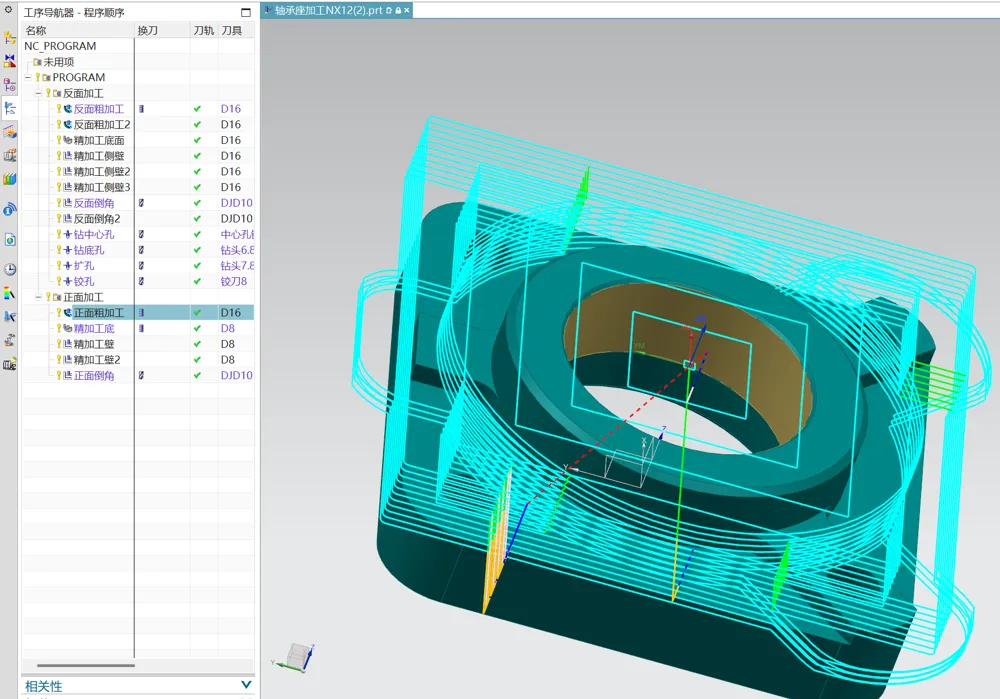This screenshot has height=699, width=1000.
Task: Expand the 相关性 section chevron
Action: (x=246, y=685)
